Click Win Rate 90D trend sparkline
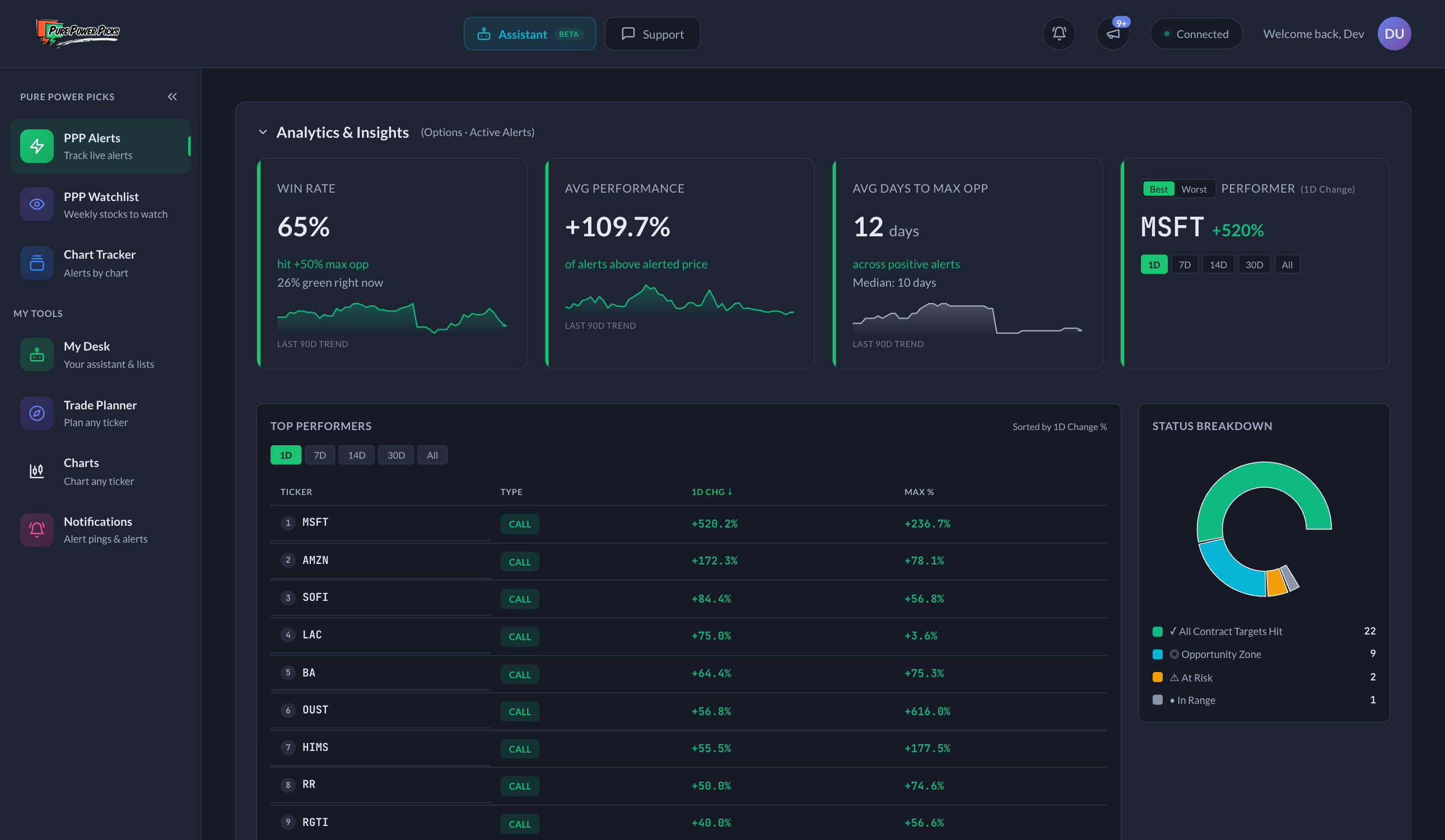 (x=391, y=317)
